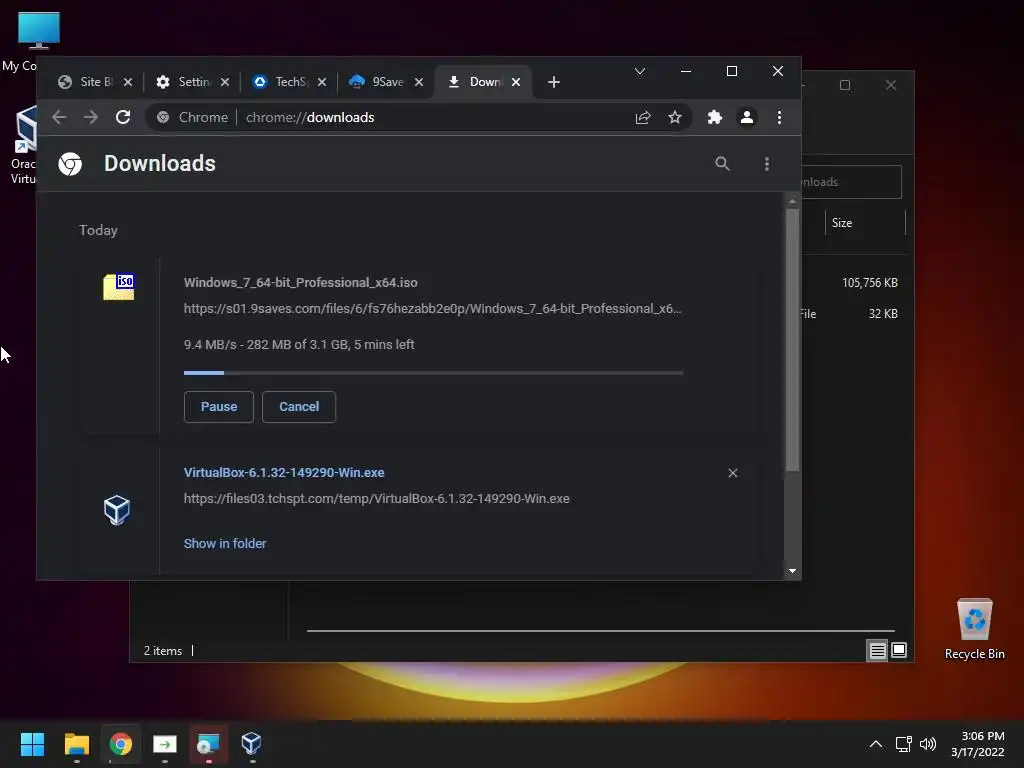The height and width of the screenshot is (768, 1024).
Task: Click the 9saves.com download URL
Action: (x=432, y=309)
